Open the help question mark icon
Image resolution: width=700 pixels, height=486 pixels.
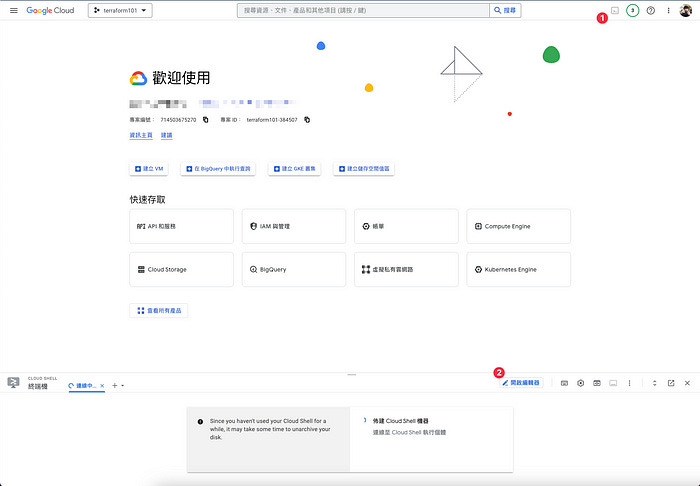[x=650, y=10]
